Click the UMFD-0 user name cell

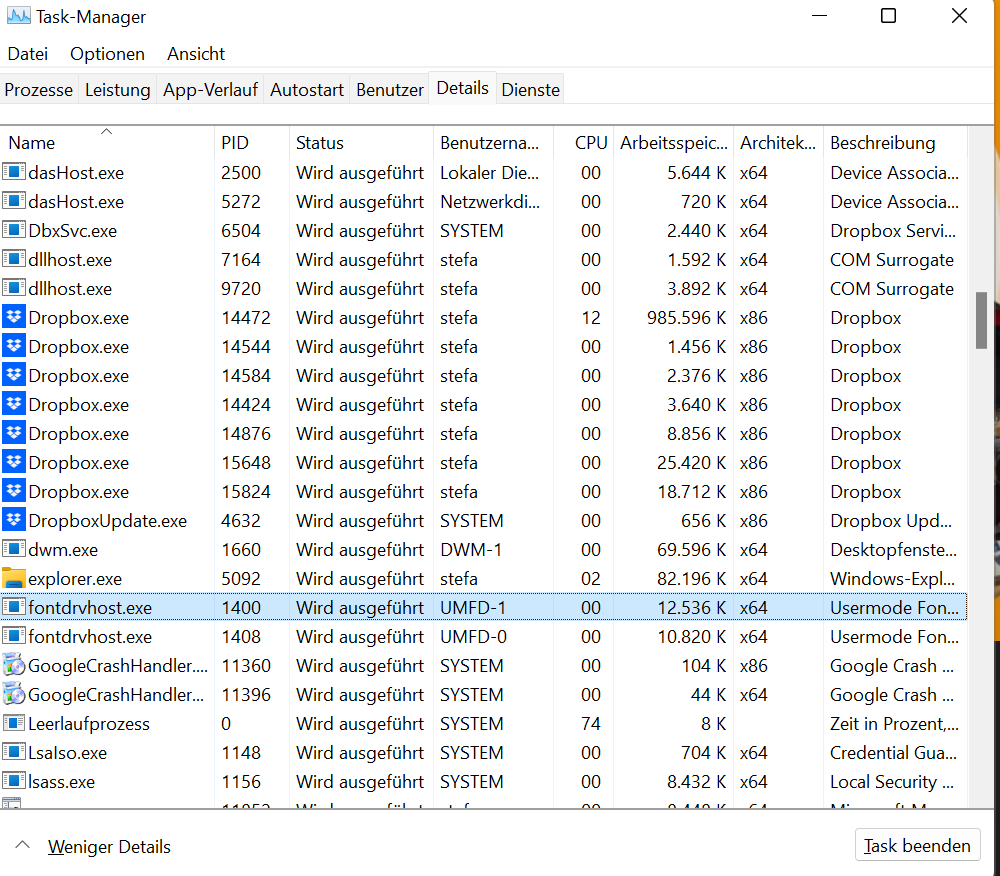point(473,636)
